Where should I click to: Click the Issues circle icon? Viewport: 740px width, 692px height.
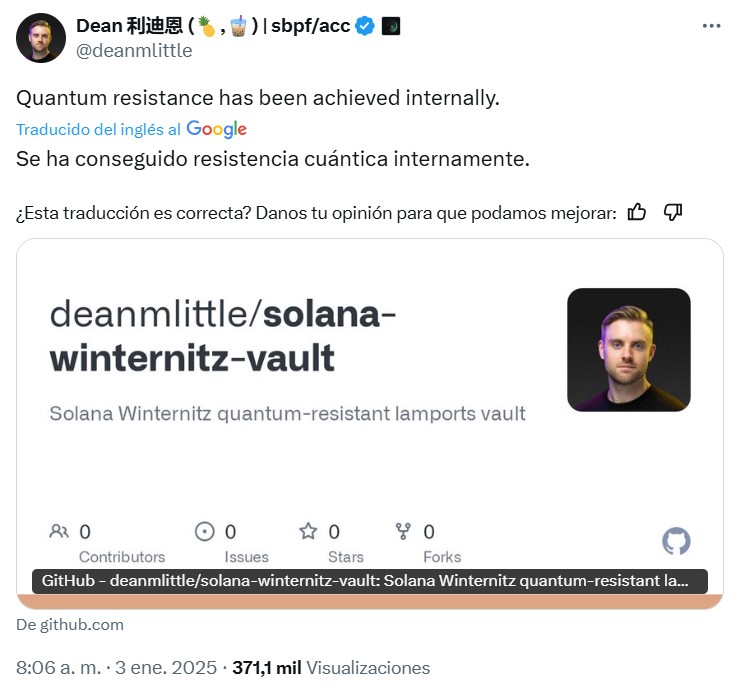[205, 531]
